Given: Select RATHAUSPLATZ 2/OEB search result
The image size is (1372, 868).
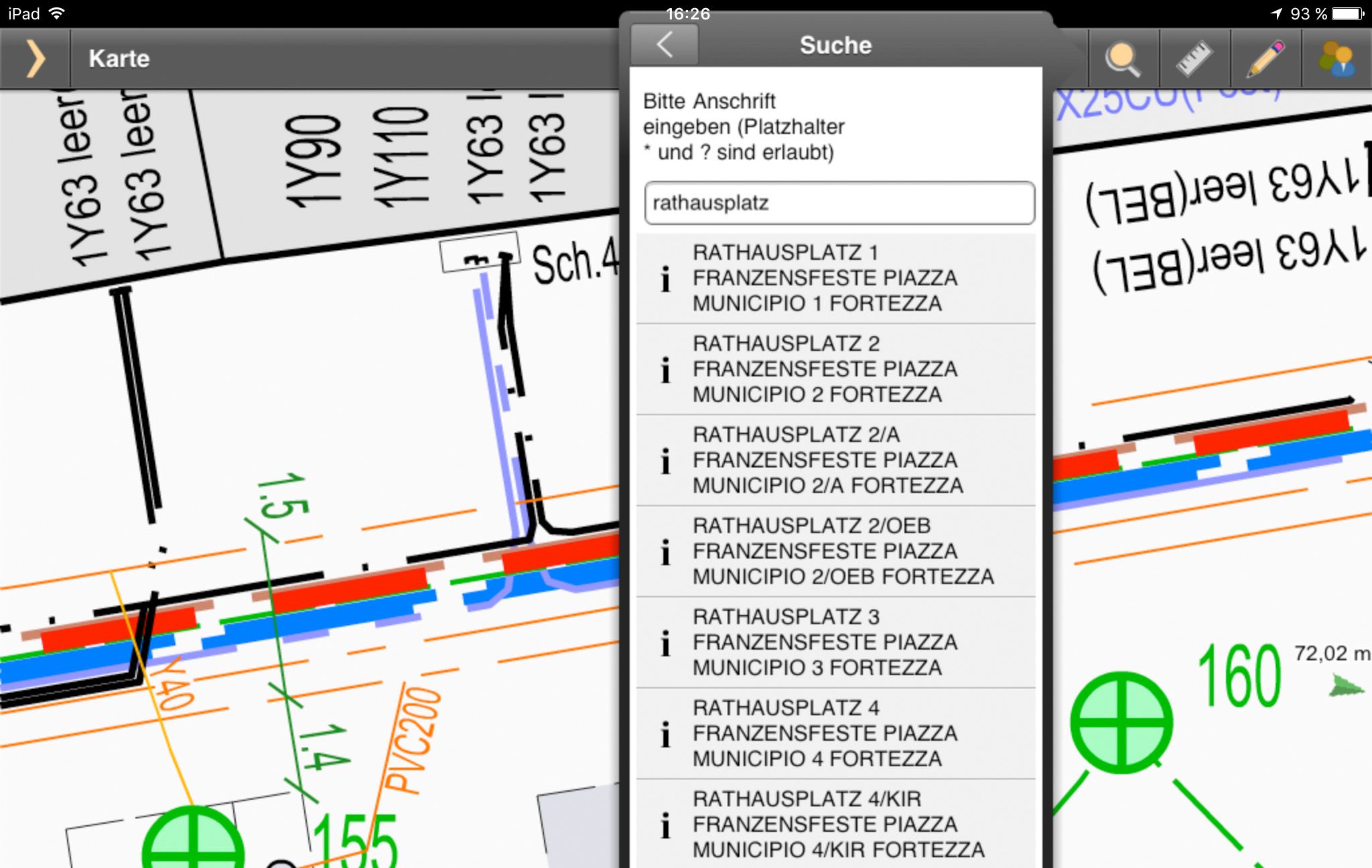Looking at the screenshot, I should pos(844,551).
